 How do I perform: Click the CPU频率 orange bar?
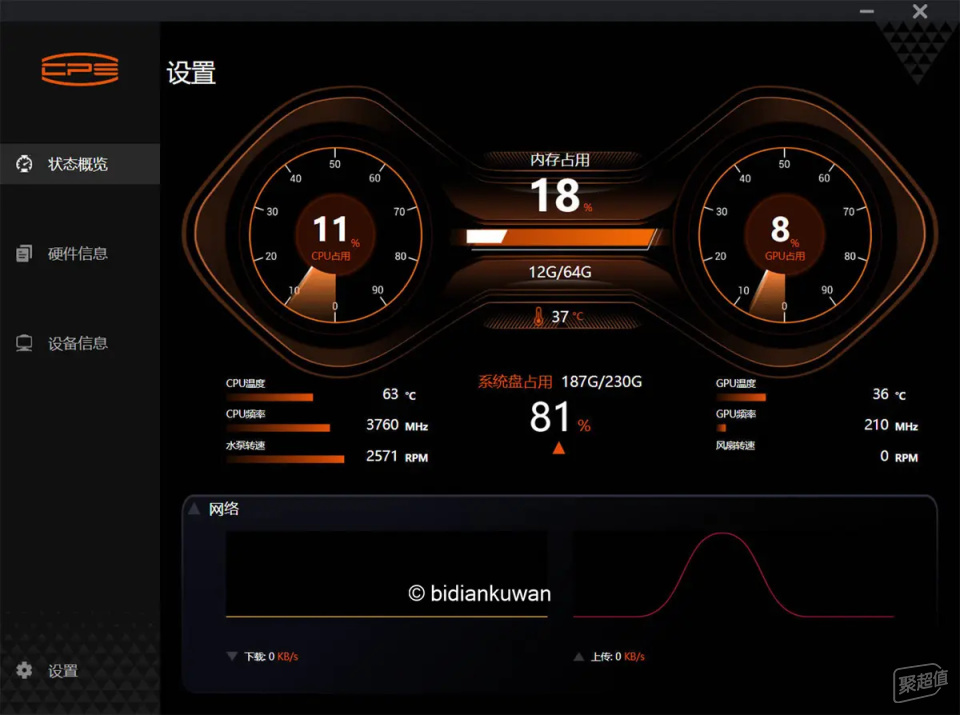[x=279, y=428]
